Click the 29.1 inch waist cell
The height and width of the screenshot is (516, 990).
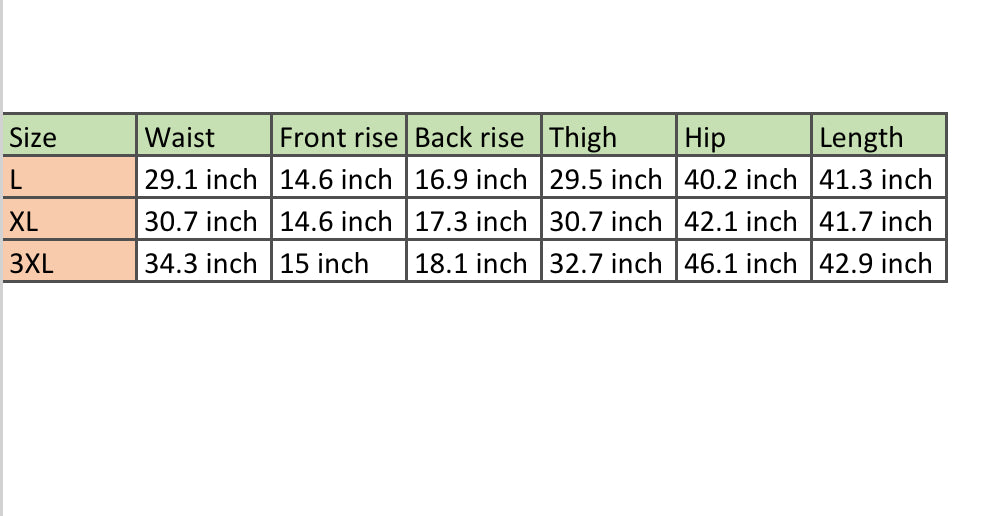pos(204,179)
